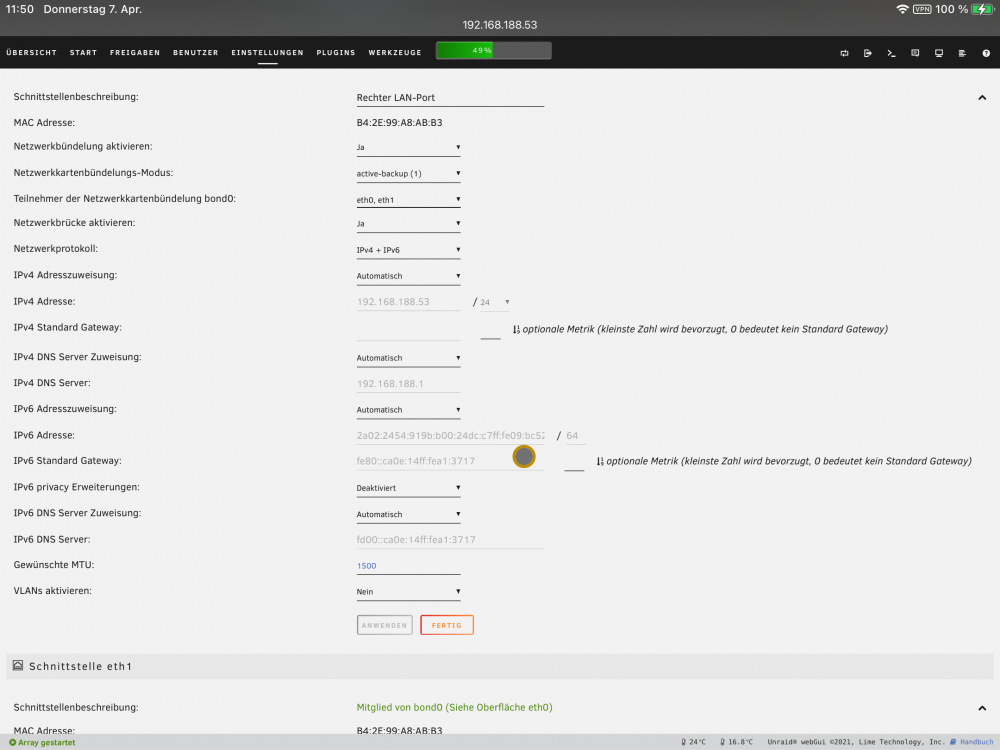Open IPv4 DNS Server Zuweisung dropdown

click(x=408, y=358)
